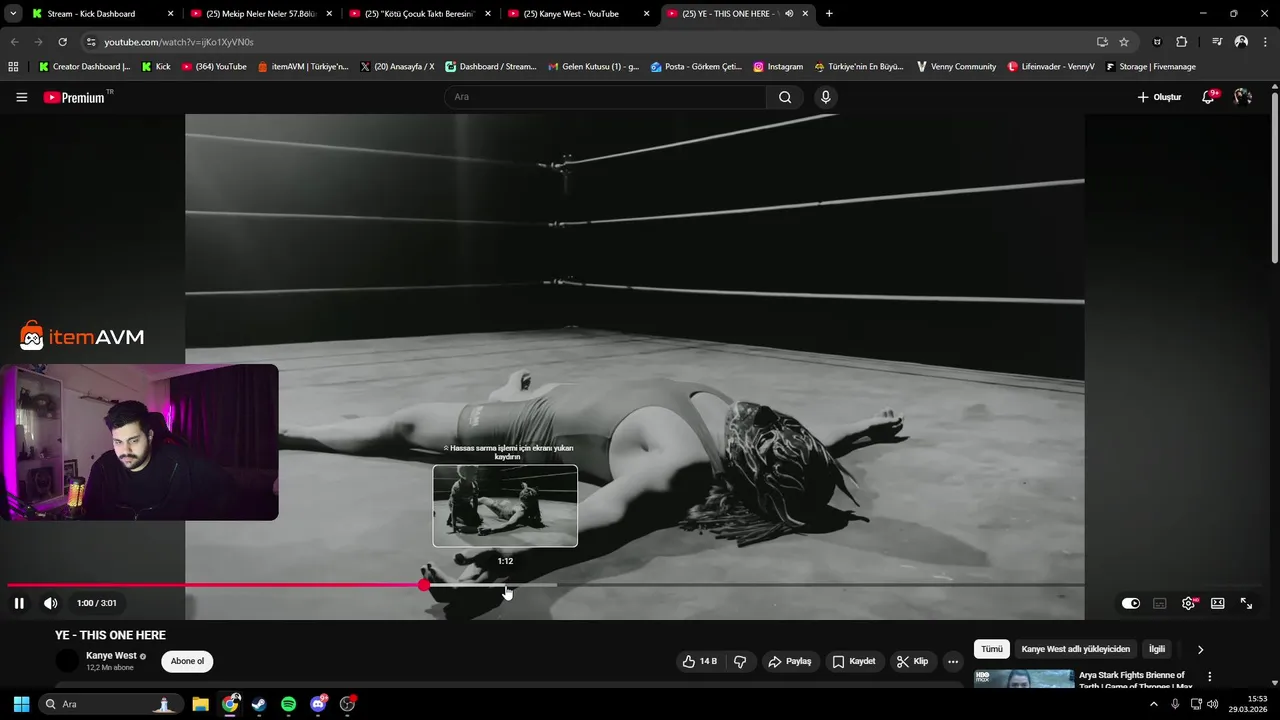Image resolution: width=1280 pixels, height=720 pixels.
Task: Run a search with the magnifier button
Action: click(785, 97)
